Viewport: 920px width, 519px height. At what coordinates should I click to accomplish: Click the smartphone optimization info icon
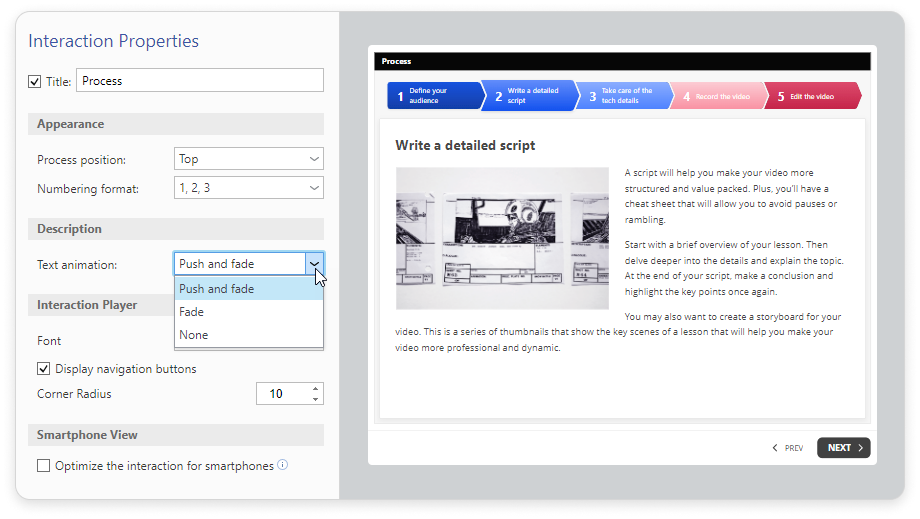pos(282,465)
